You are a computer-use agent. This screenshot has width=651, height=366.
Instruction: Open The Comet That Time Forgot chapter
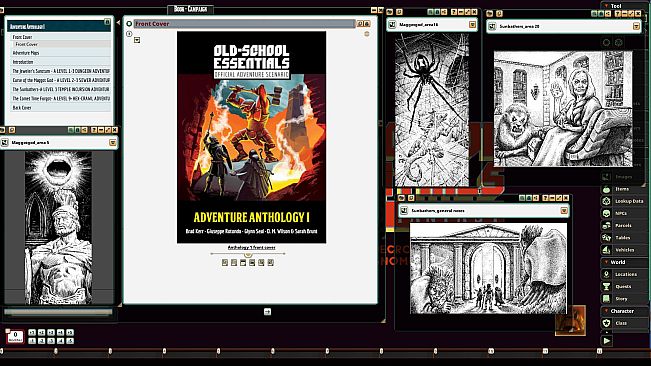(61, 98)
